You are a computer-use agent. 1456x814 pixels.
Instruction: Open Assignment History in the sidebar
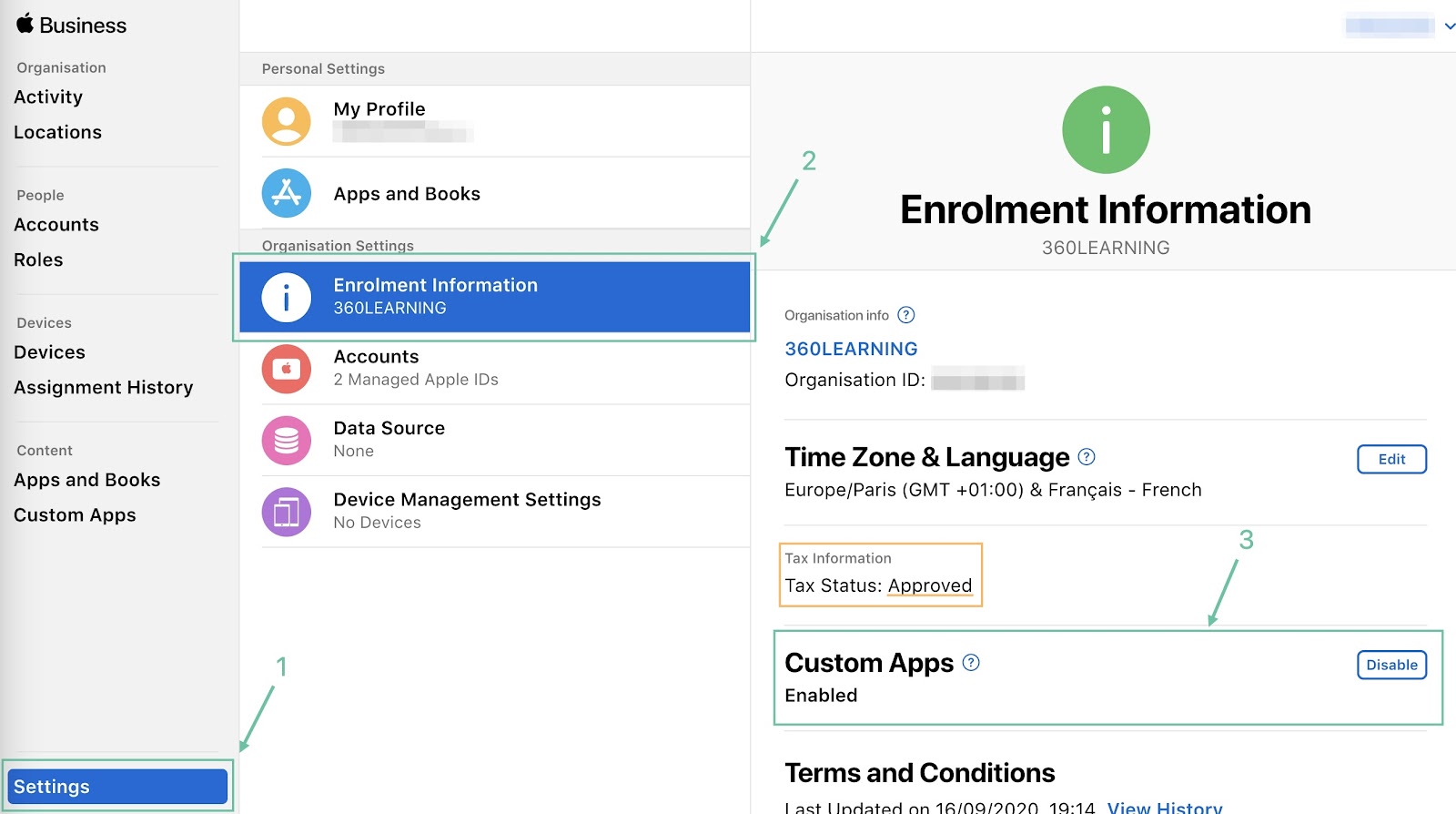pyautogui.click(x=104, y=388)
